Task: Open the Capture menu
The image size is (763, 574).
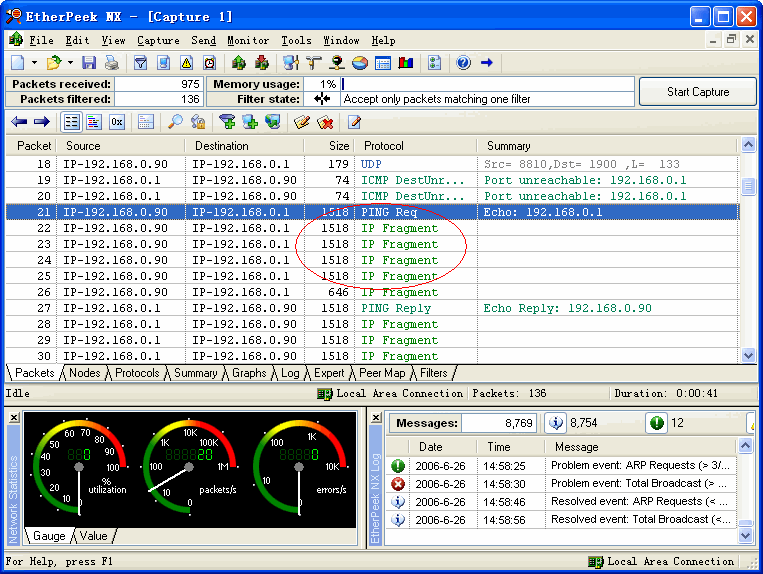Action: pyautogui.click(x=158, y=41)
